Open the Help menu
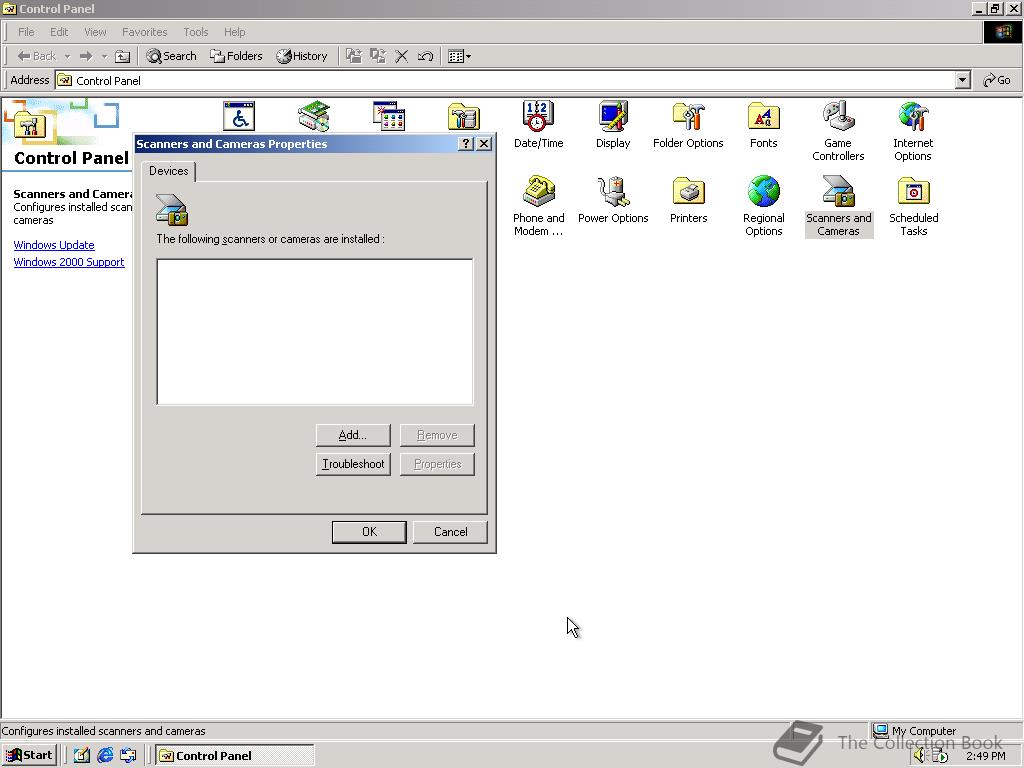1024x768 pixels. [x=234, y=32]
